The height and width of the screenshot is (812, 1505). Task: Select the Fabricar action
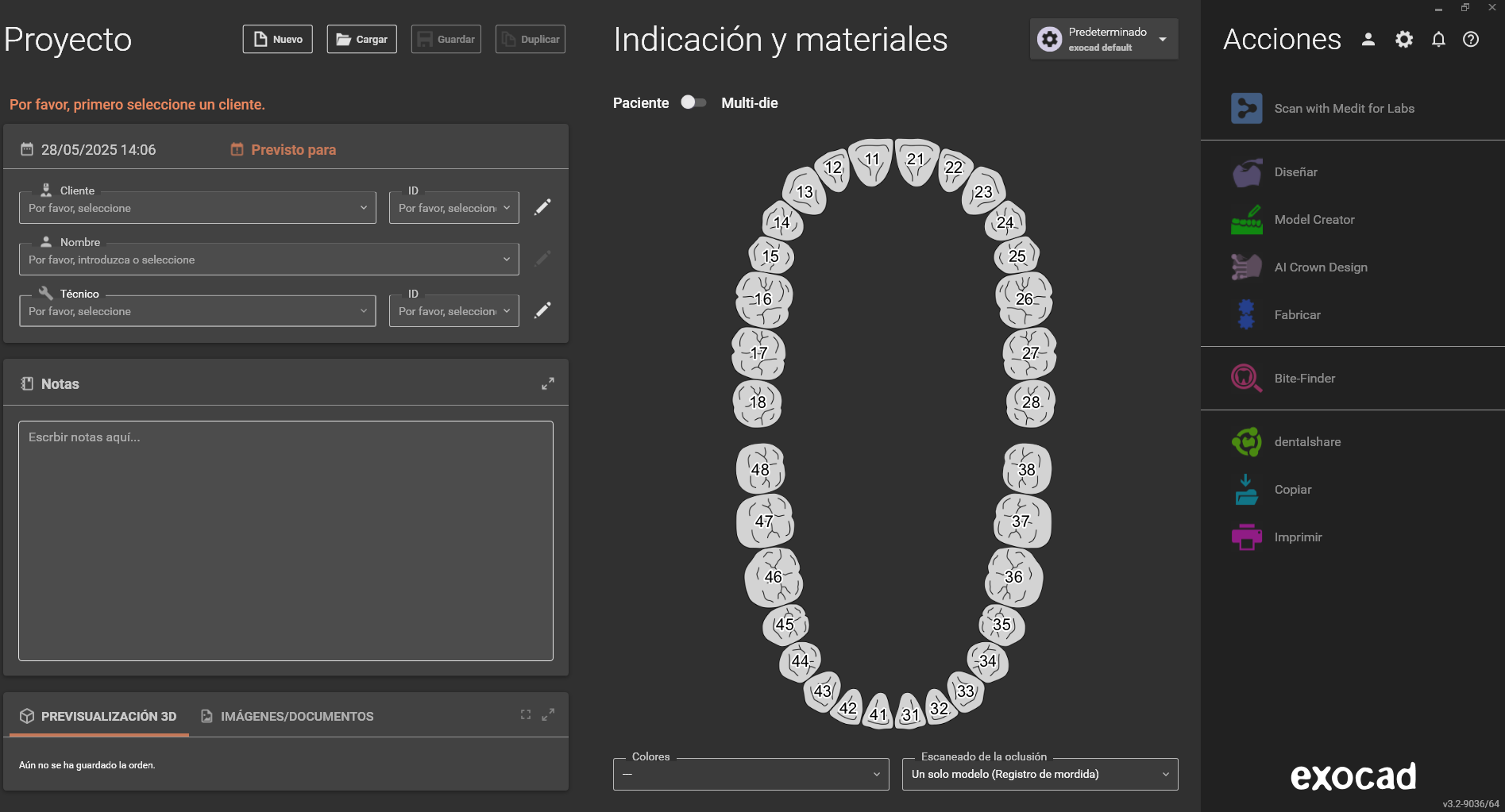pos(1297,315)
